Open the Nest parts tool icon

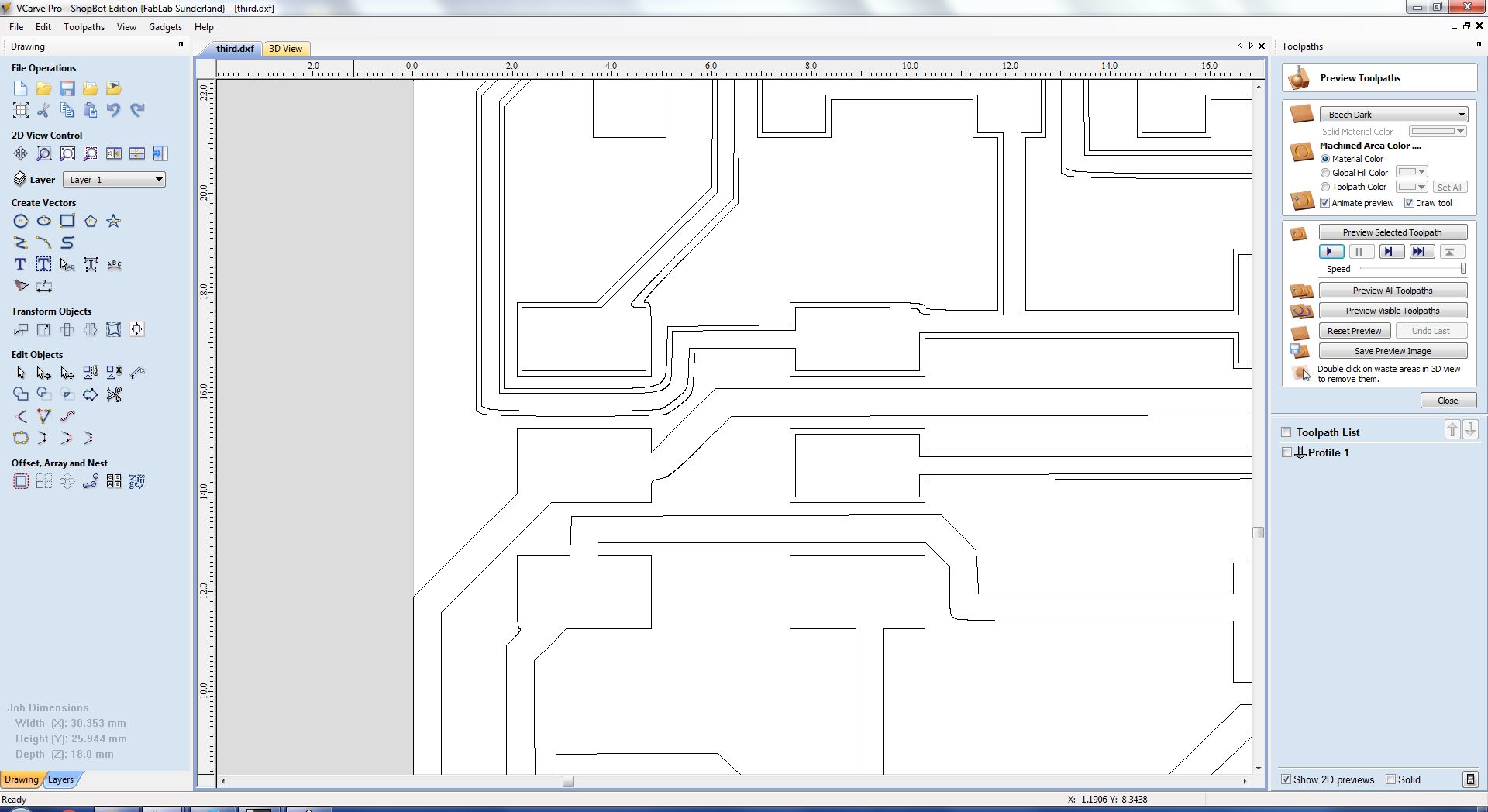click(x=137, y=482)
